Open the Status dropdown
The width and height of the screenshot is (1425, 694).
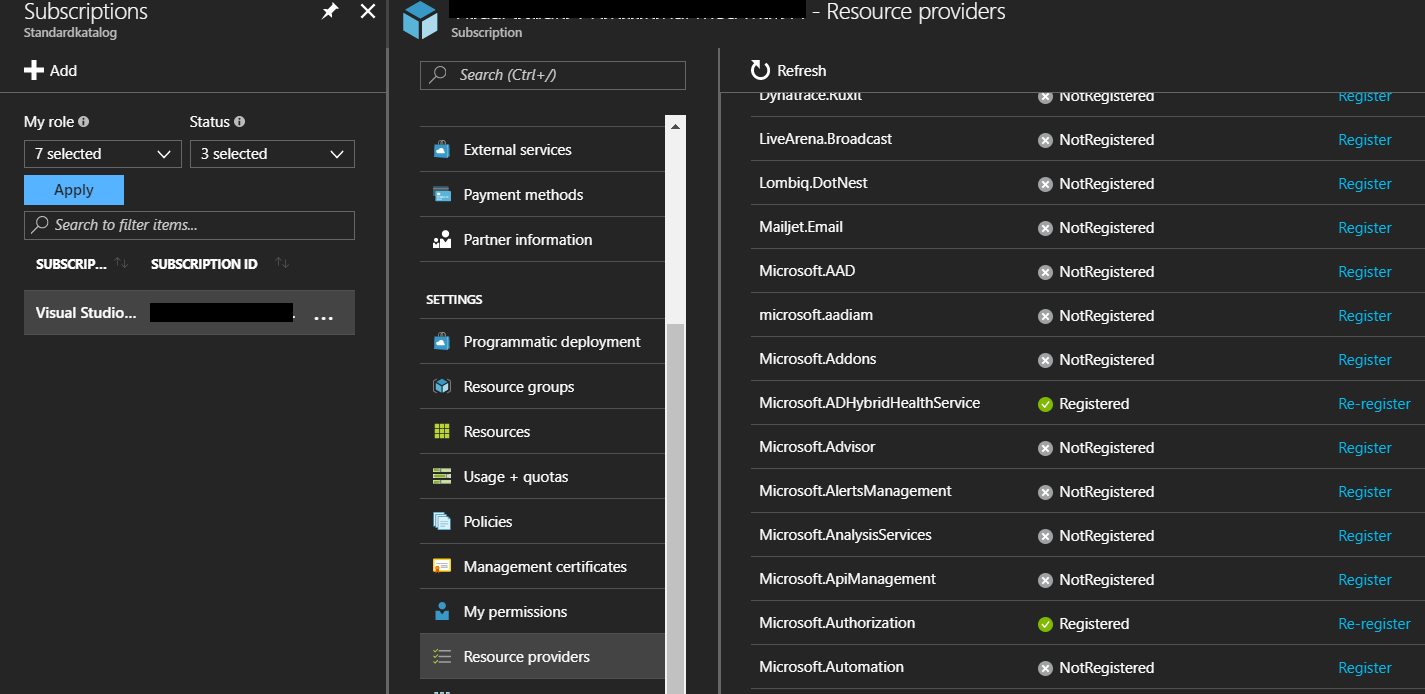tap(272, 154)
